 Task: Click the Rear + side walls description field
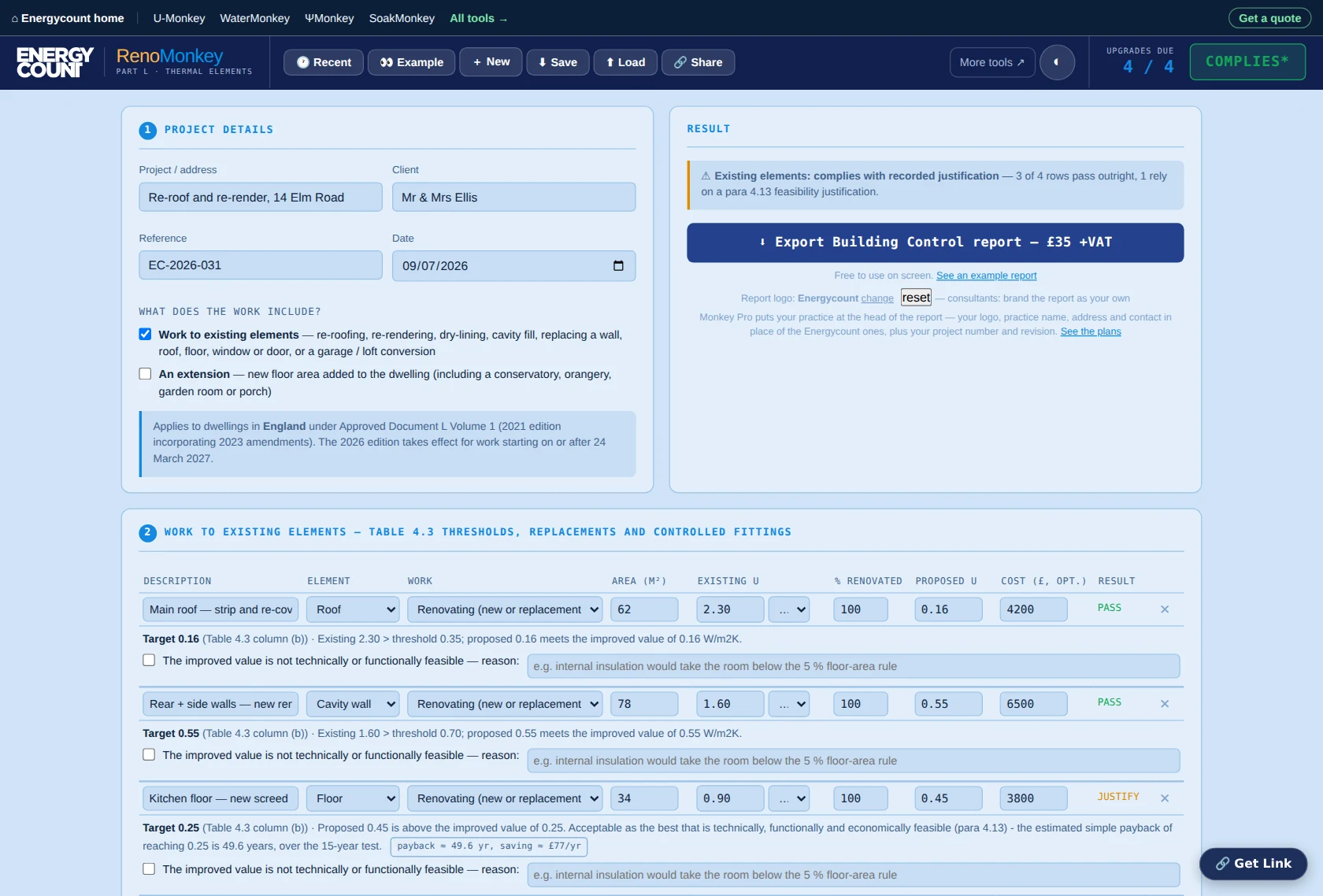click(220, 704)
